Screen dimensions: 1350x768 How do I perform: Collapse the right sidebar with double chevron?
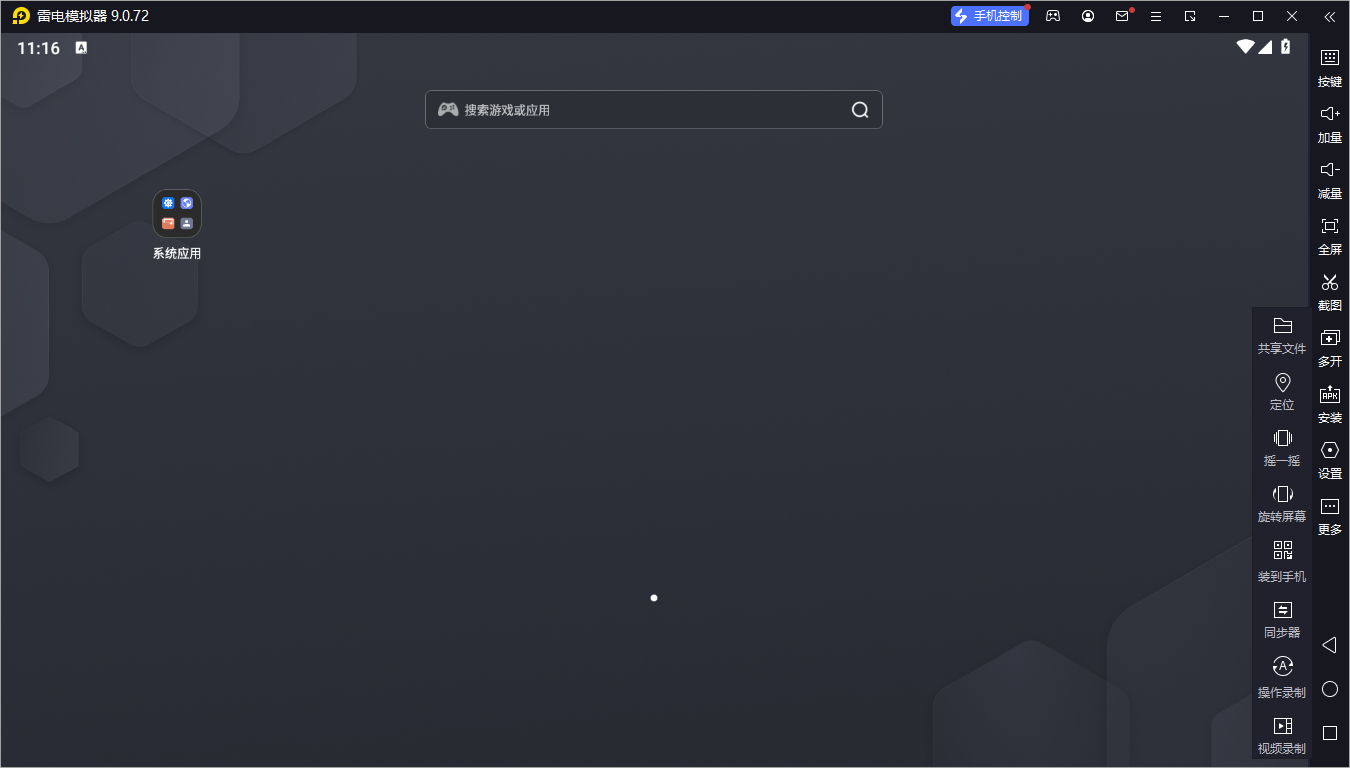[1329, 16]
